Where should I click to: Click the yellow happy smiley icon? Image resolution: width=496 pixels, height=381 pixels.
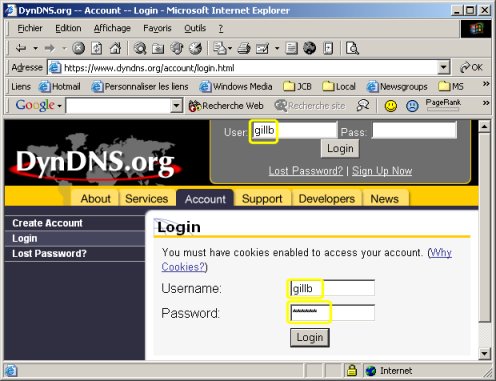[x=391, y=106]
